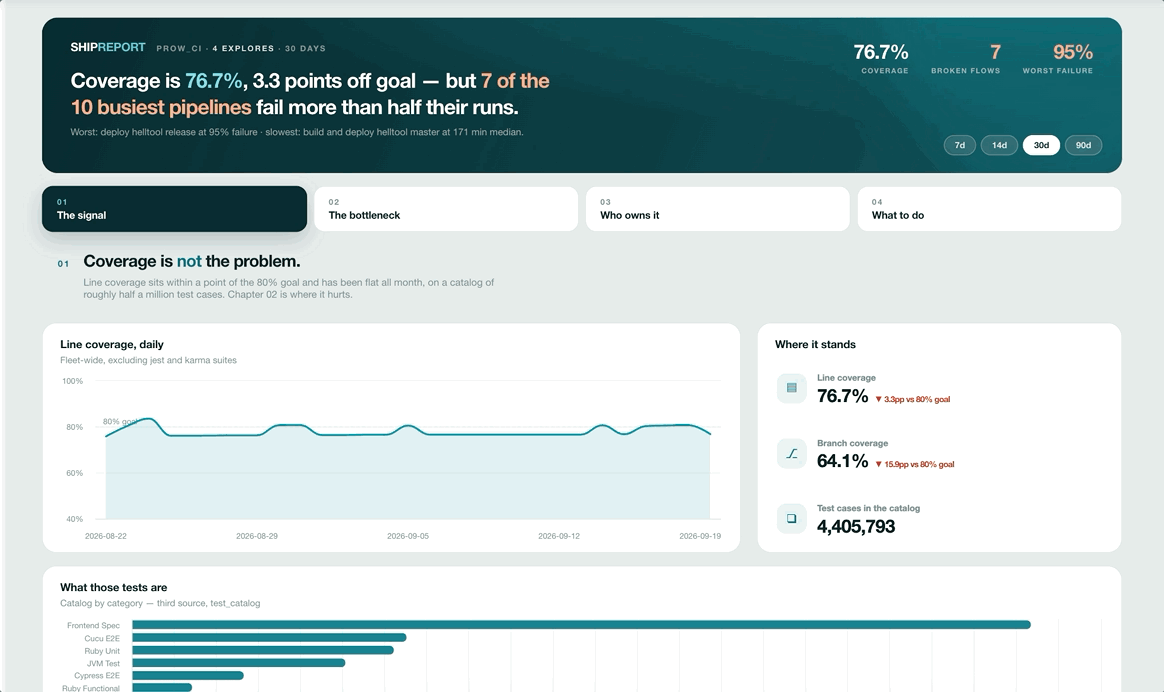Select the 30d time range pill
This screenshot has height=692, width=1164.
1042,146
